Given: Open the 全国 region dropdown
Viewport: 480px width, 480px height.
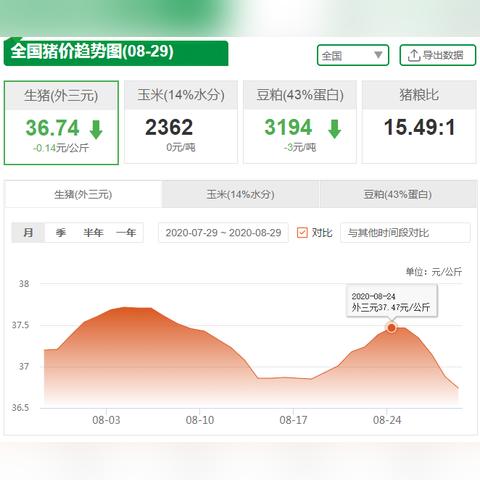Looking at the screenshot, I should 353,55.
